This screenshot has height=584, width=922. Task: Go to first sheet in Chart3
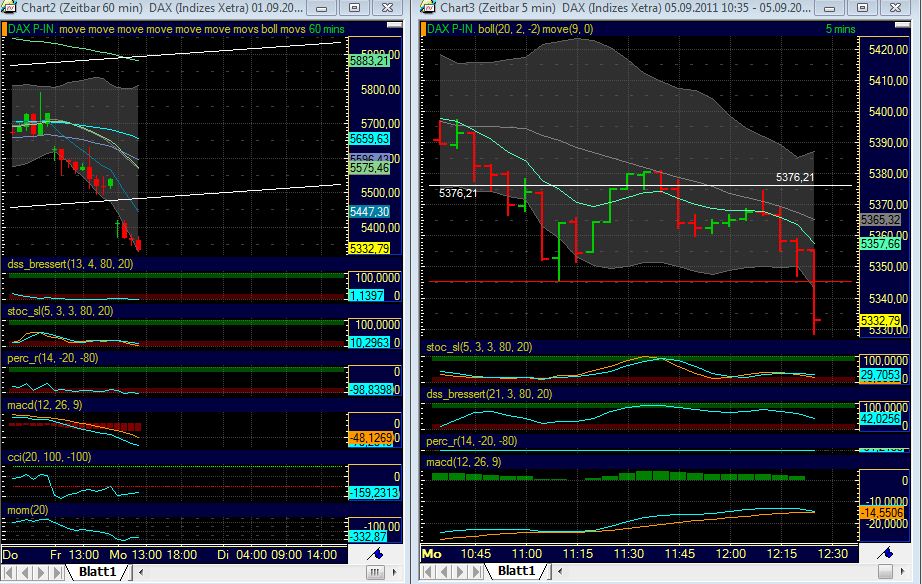click(x=428, y=572)
